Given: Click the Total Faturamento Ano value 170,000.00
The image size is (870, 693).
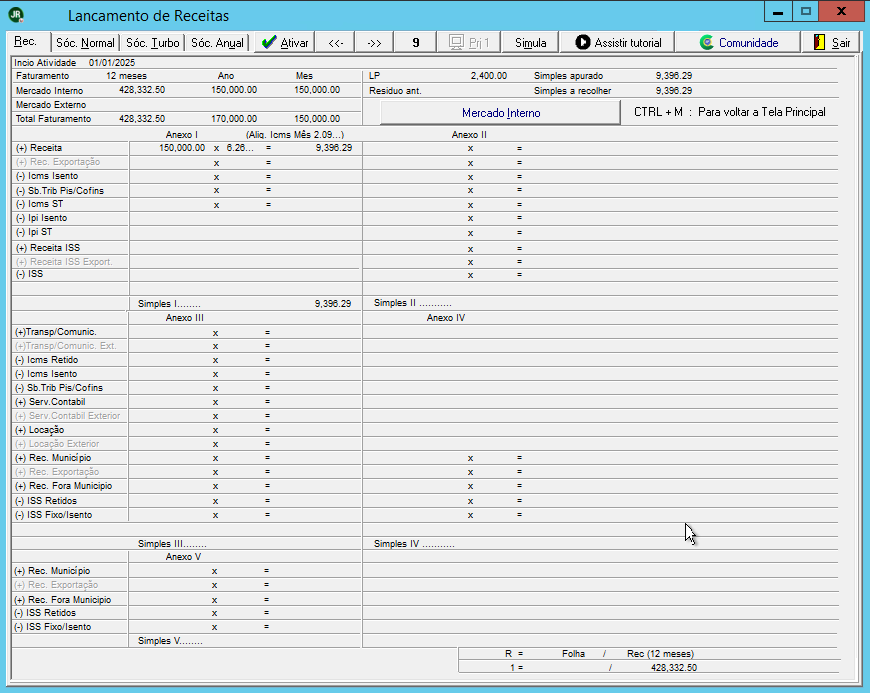Looking at the screenshot, I should pyautogui.click(x=234, y=119).
